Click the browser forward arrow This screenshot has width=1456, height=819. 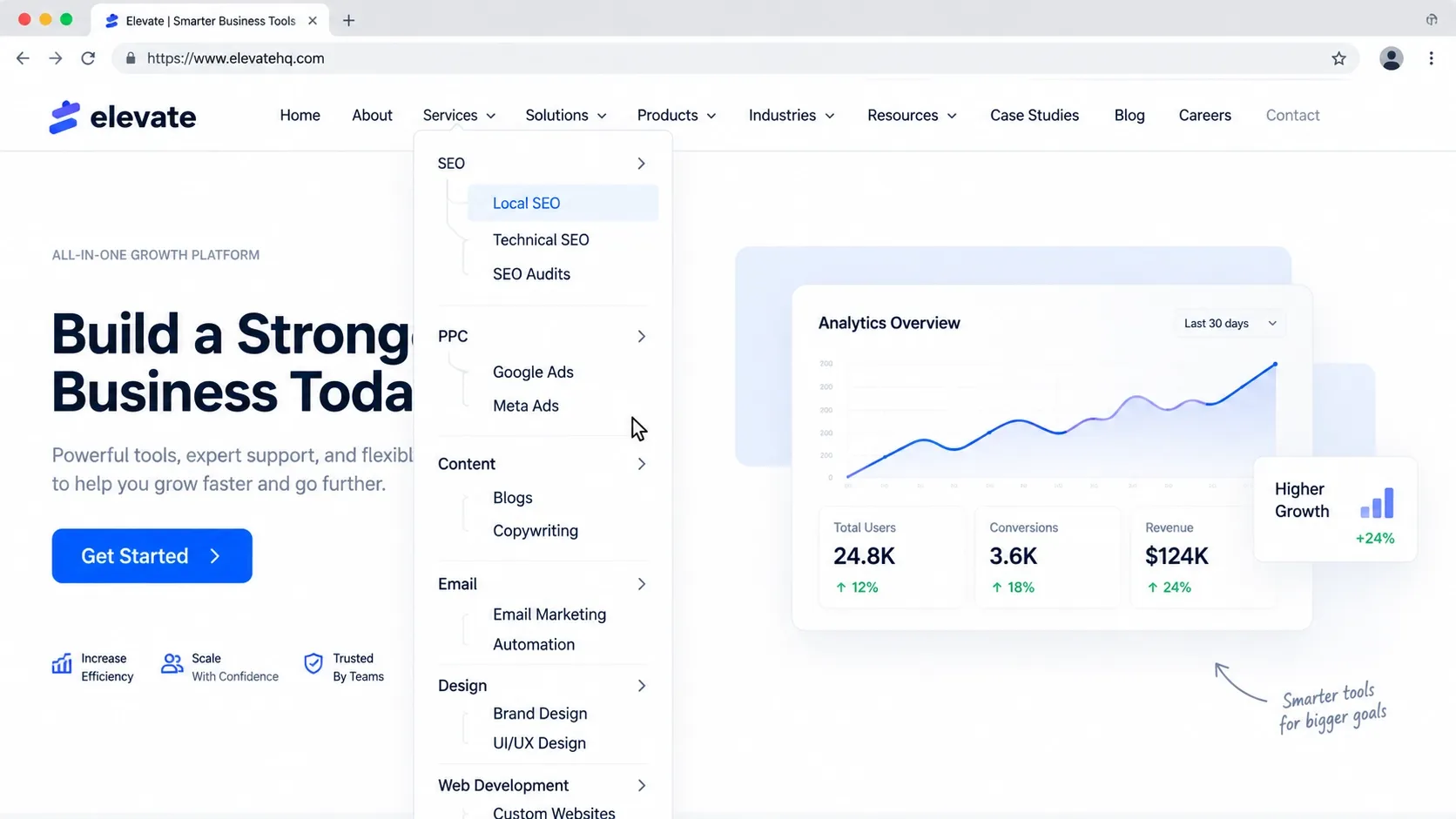tap(56, 58)
